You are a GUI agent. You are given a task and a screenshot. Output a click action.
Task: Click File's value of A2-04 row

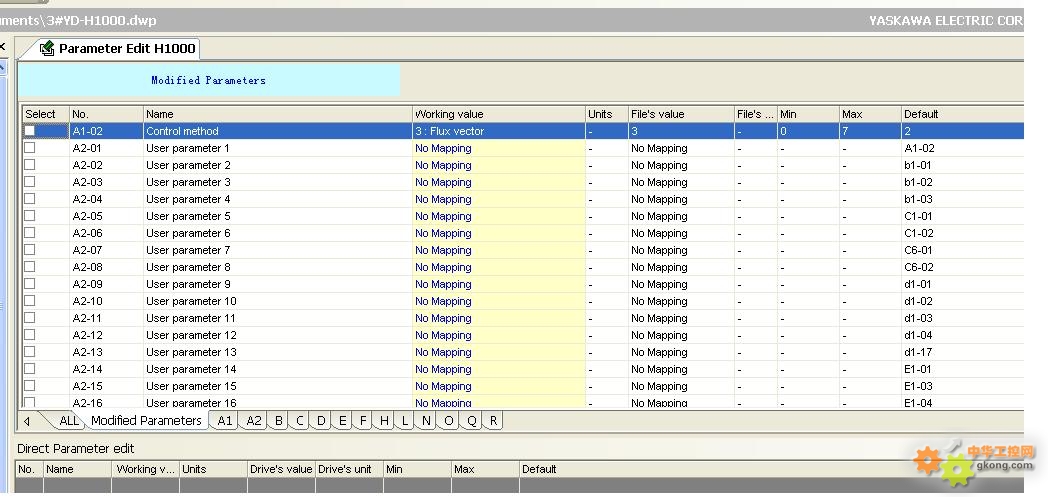[681, 199]
